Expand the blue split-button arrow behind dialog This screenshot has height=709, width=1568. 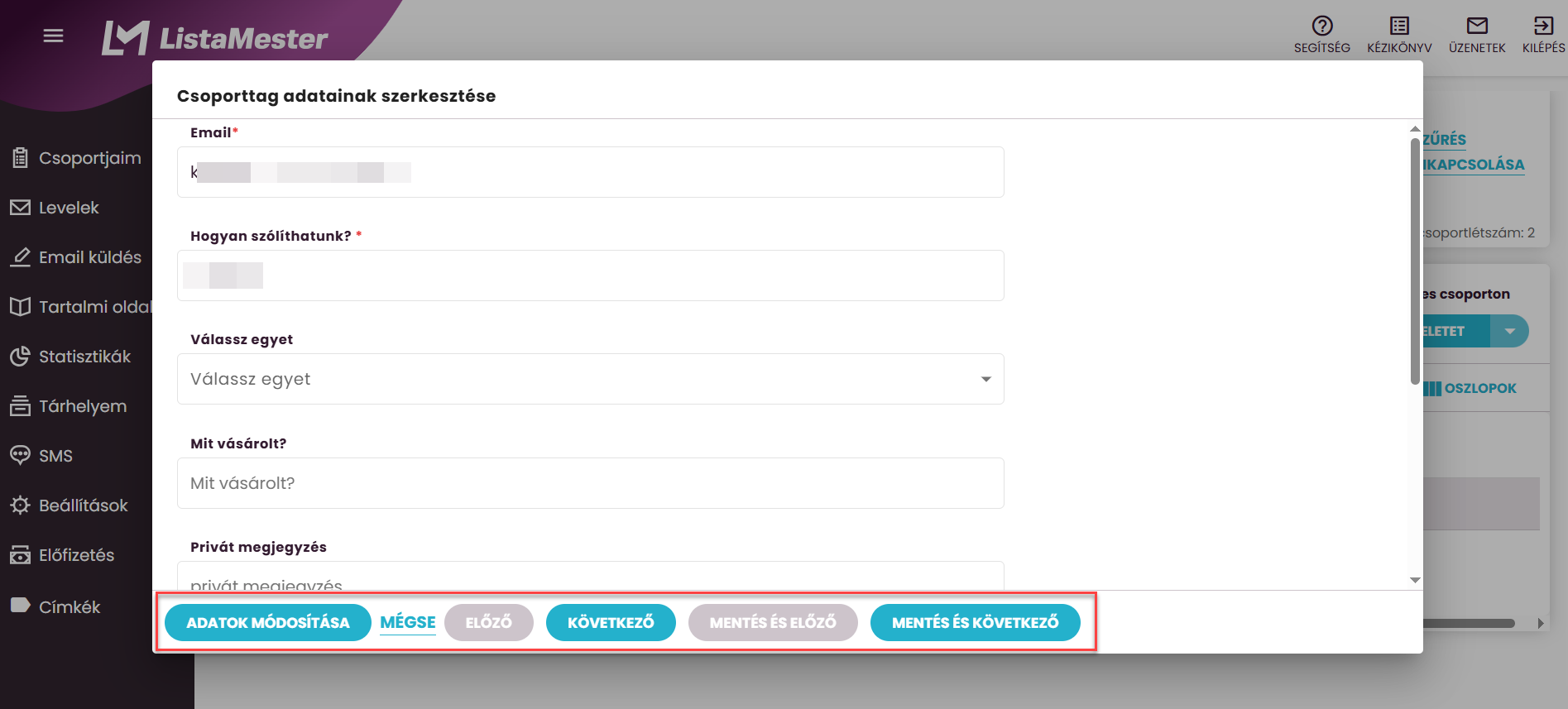click(1510, 331)
